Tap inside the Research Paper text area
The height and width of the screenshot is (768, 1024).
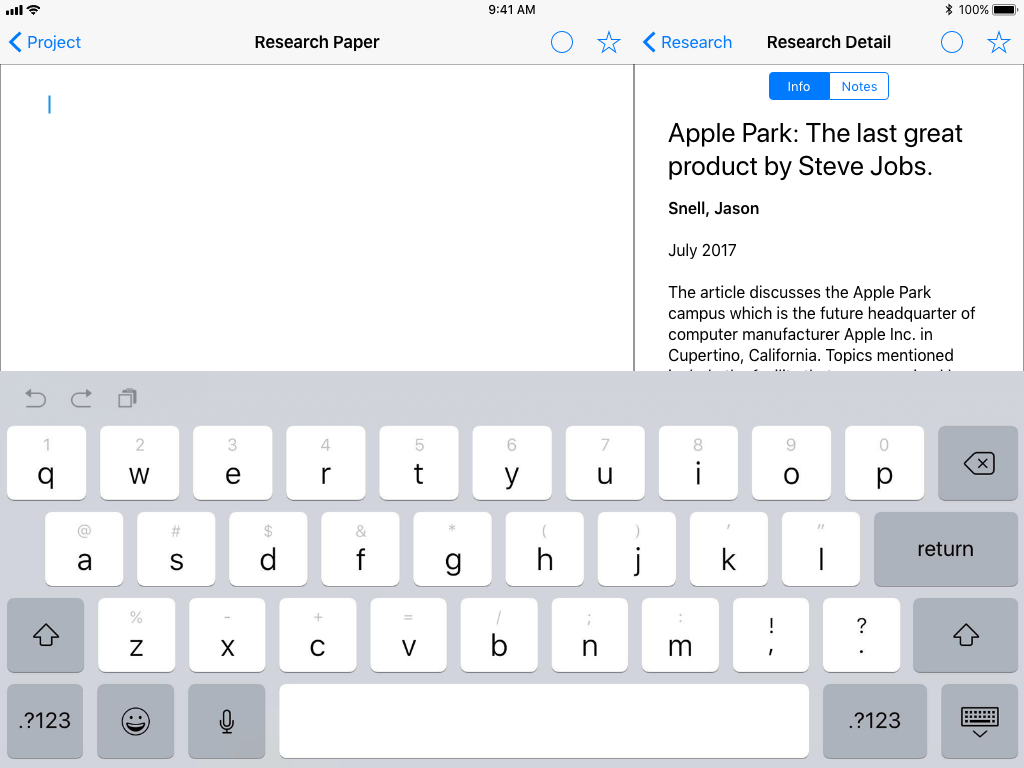pyautogui.click(x=317, y=217)
